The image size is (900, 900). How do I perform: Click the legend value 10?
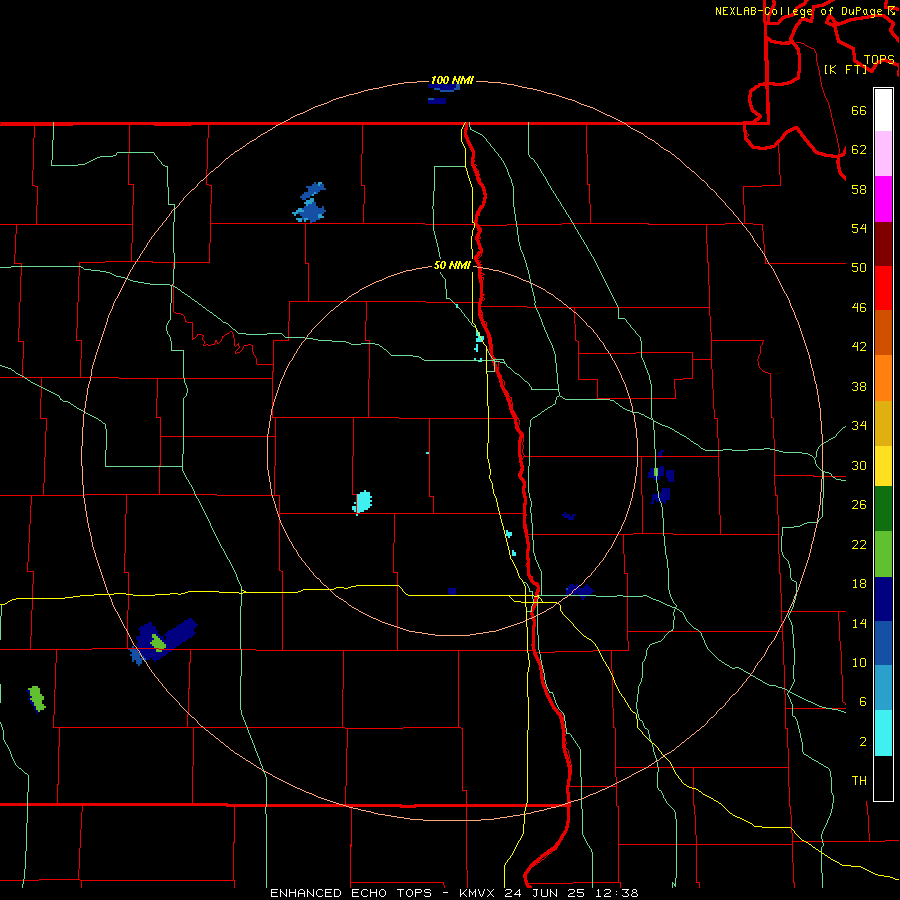[859, 663]
